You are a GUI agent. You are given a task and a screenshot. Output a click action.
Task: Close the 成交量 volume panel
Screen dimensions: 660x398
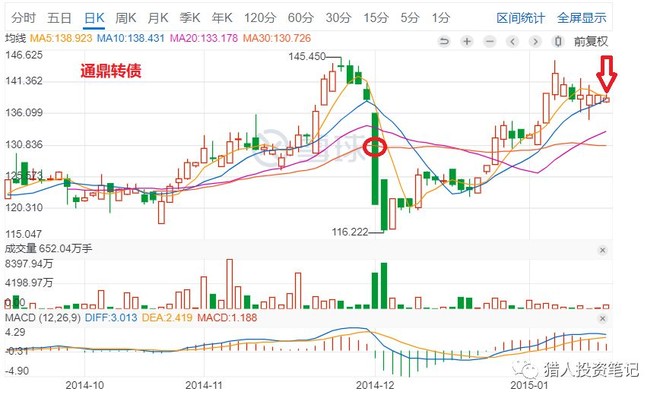tap(602, 250)
